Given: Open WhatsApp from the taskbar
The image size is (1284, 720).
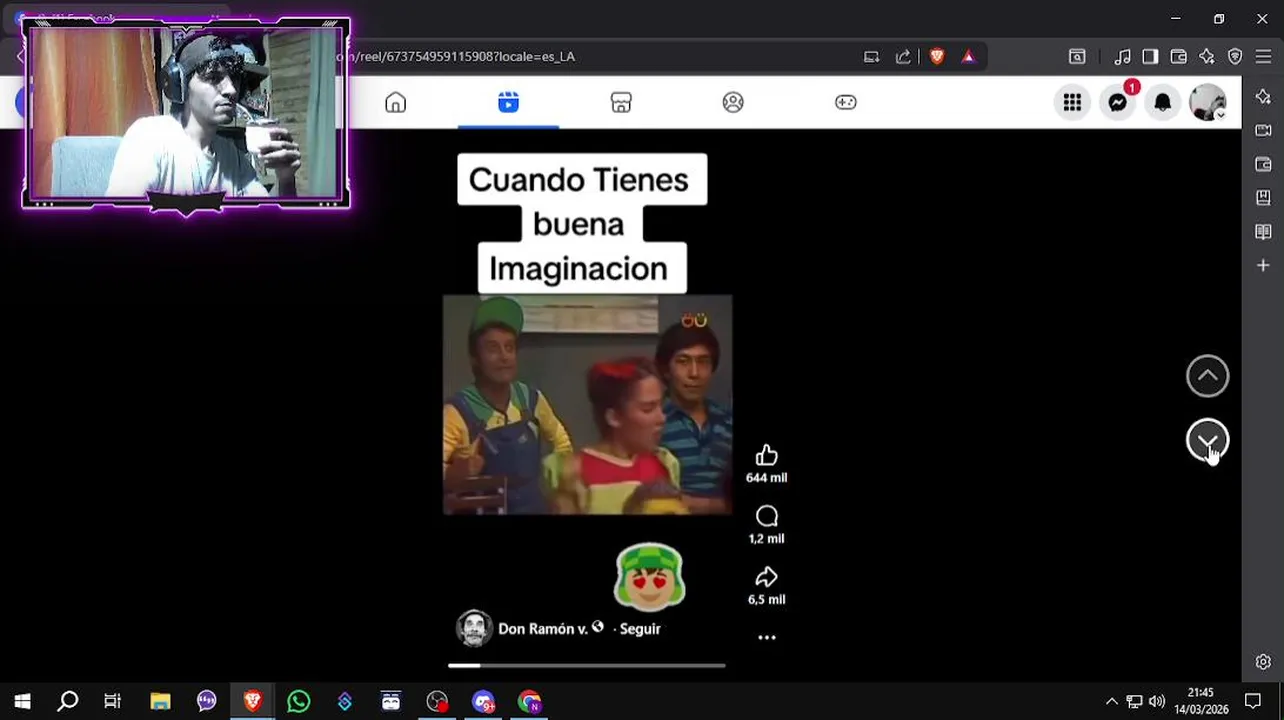Looking at the screenshot, I should tap(298, 702).
